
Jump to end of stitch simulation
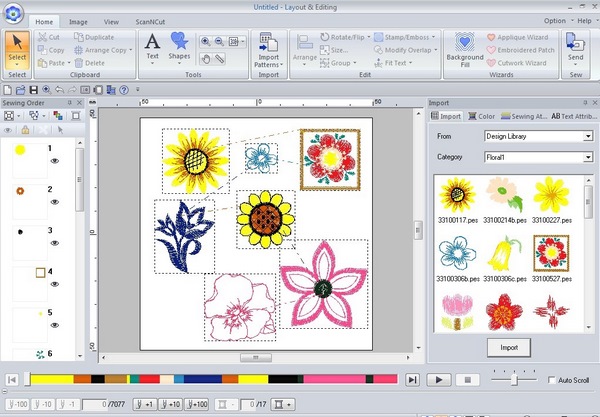pyautogui.click(x=412, y=380)
